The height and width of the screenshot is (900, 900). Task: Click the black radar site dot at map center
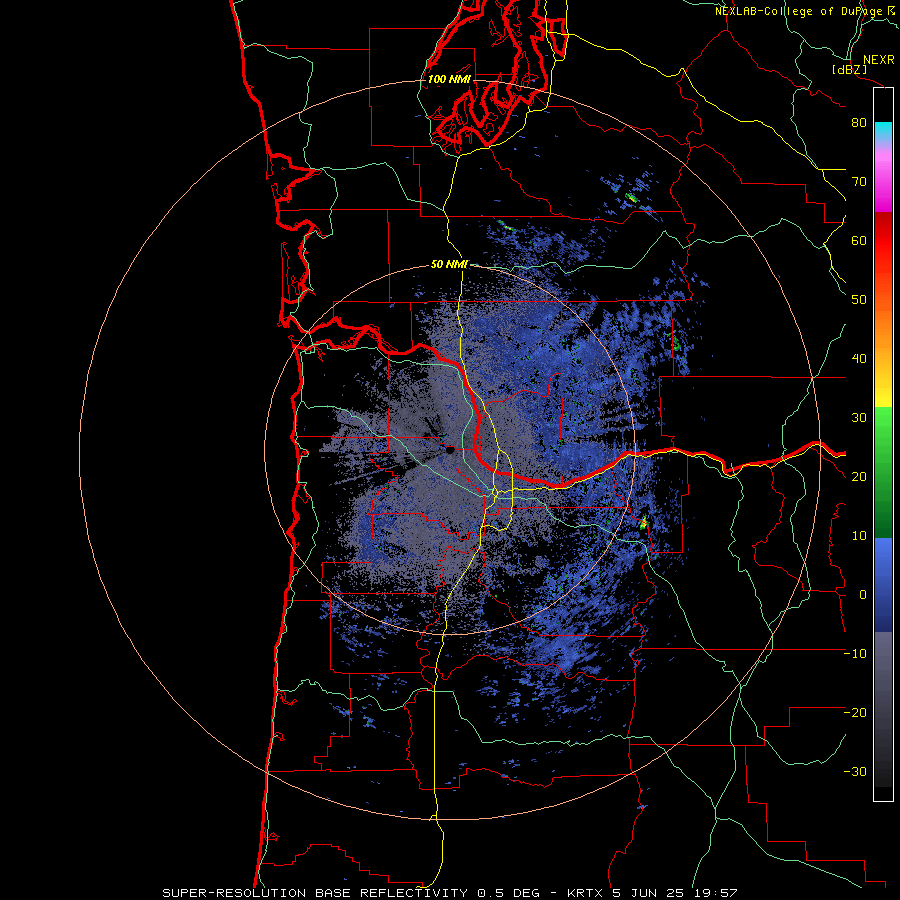(449, 451)
